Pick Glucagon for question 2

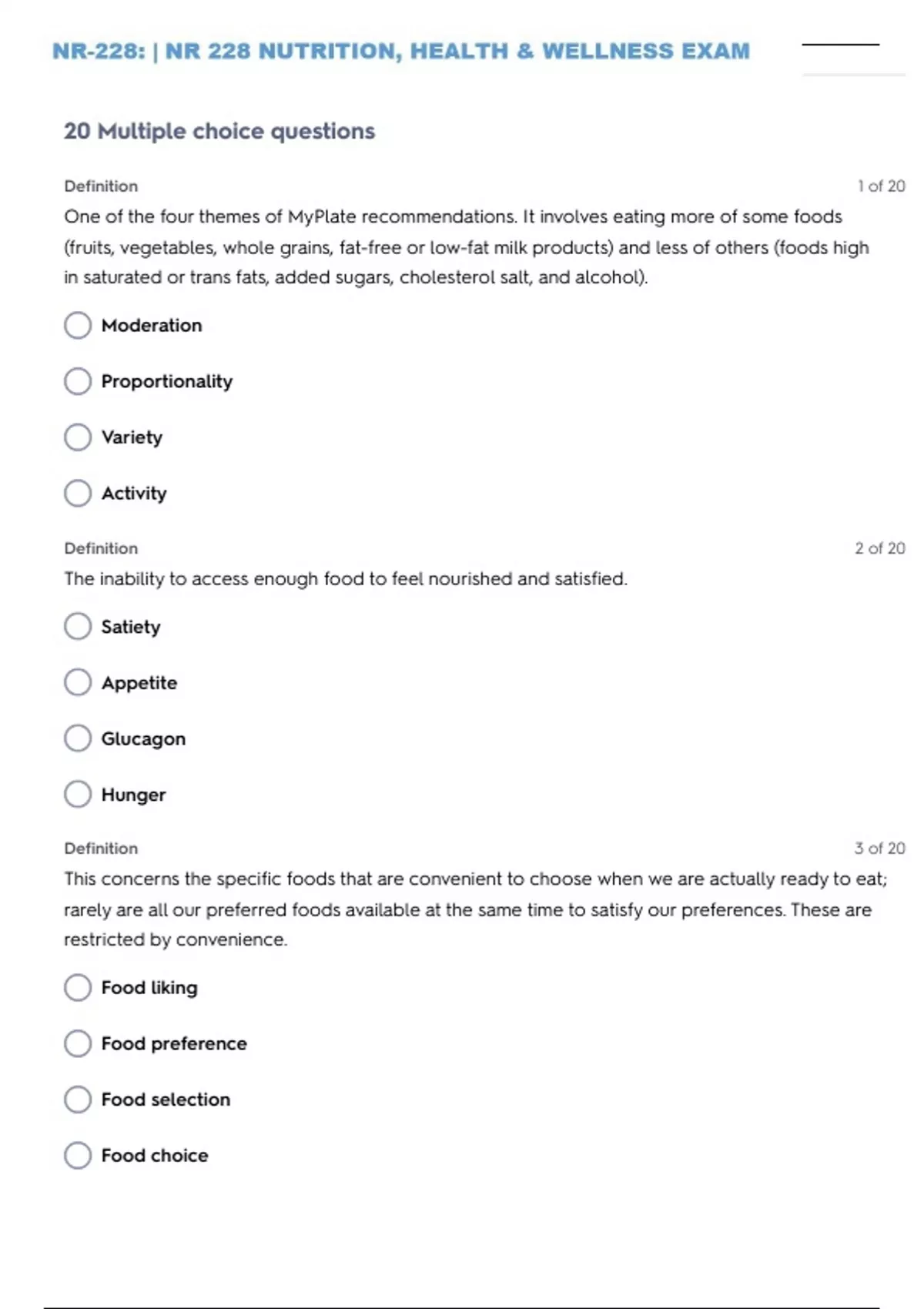click(78, 738)
